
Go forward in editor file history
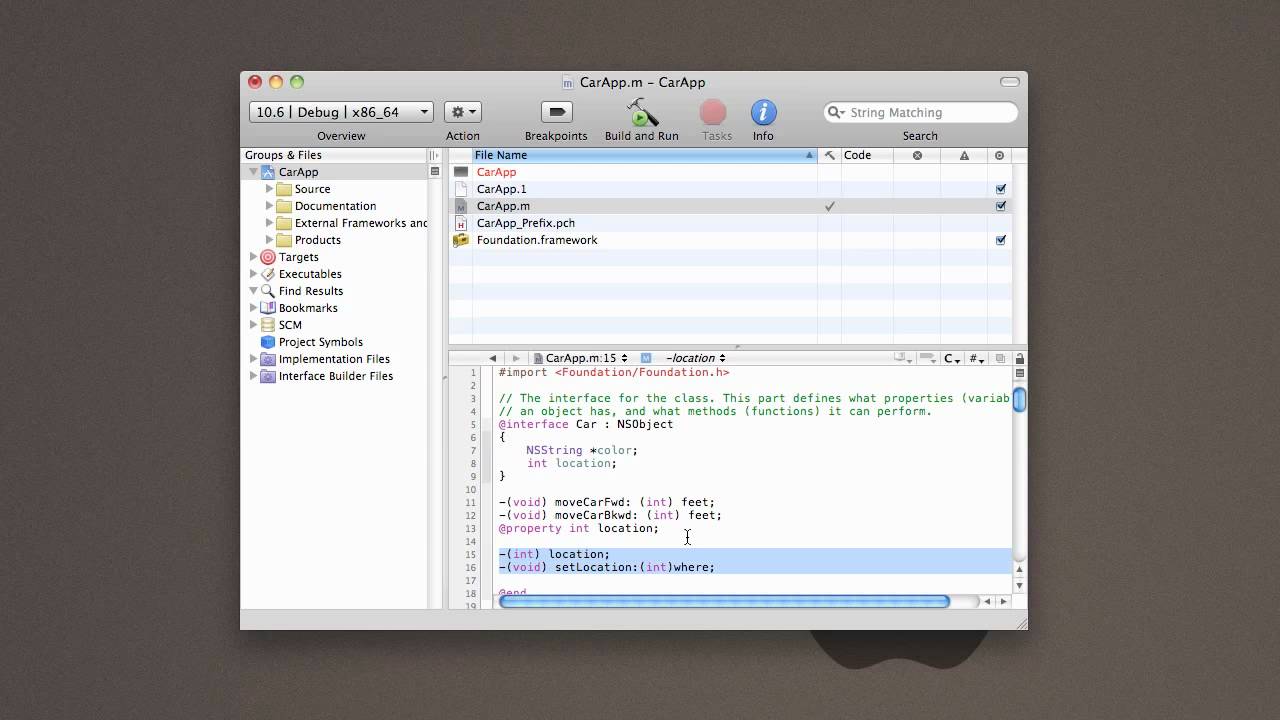point(516,358)
